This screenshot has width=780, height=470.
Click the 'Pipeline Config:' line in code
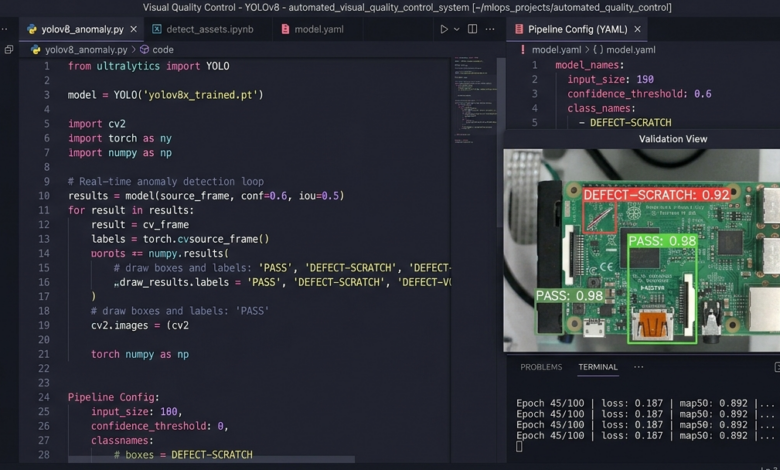tap(113, 397)
